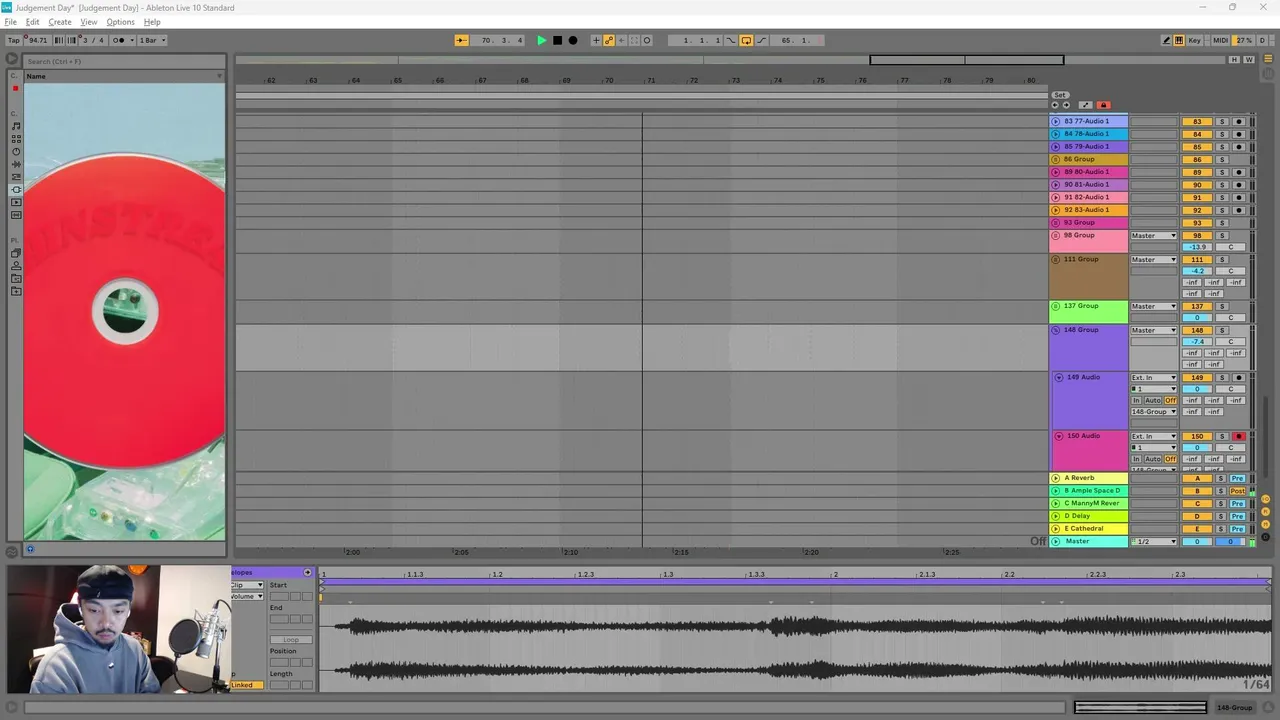Enable MIDI Arrangement Overdub plus icon
1280x720 pixels.
pyautogui.click(x=596, y=40)
